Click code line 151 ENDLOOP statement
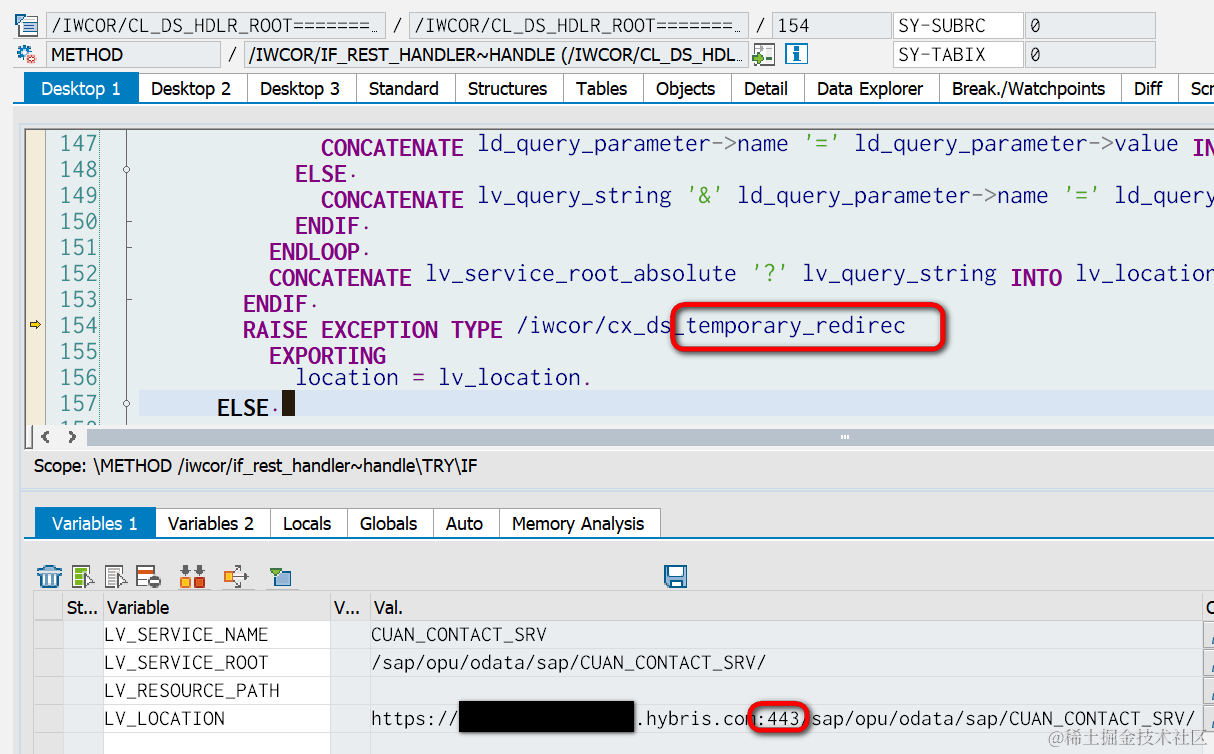1214x754 pixels. [319, 252]
